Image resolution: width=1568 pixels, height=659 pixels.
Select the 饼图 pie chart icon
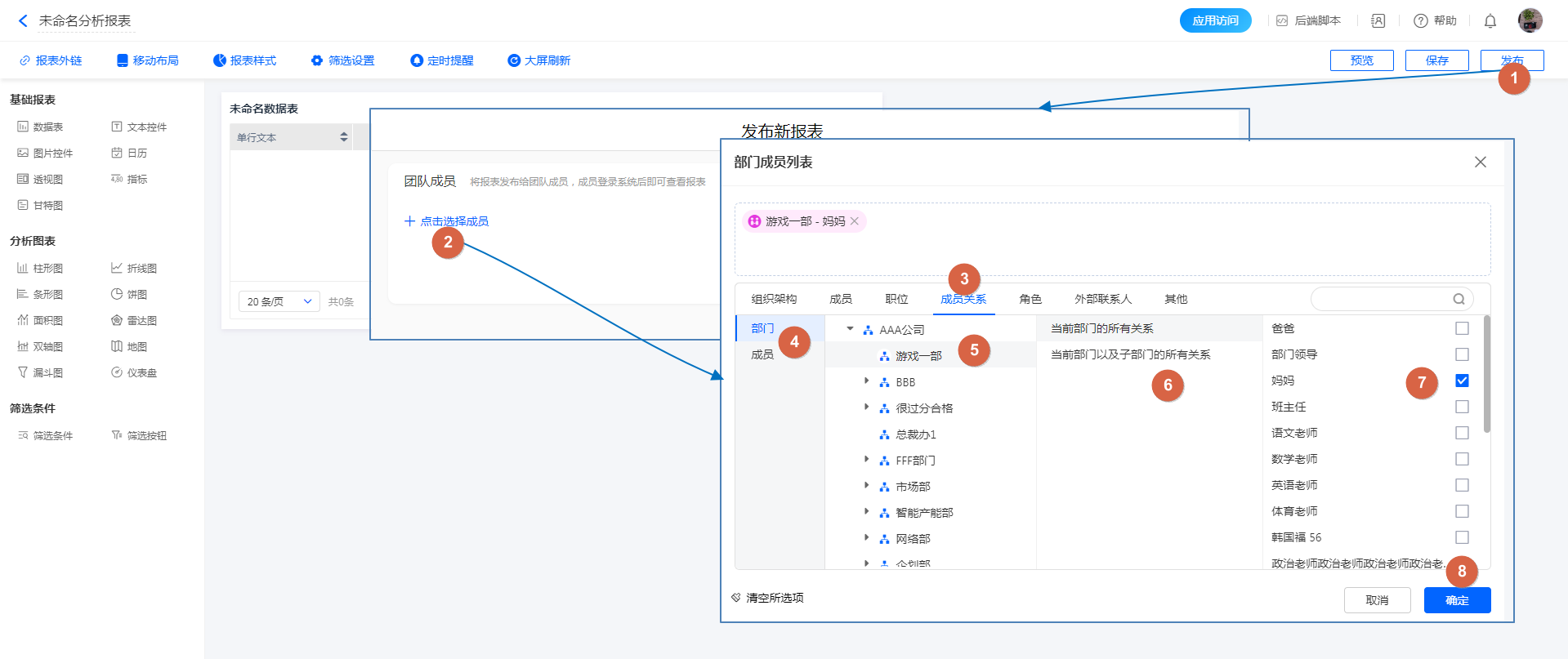pyautogui.click(x=117, y=294)
